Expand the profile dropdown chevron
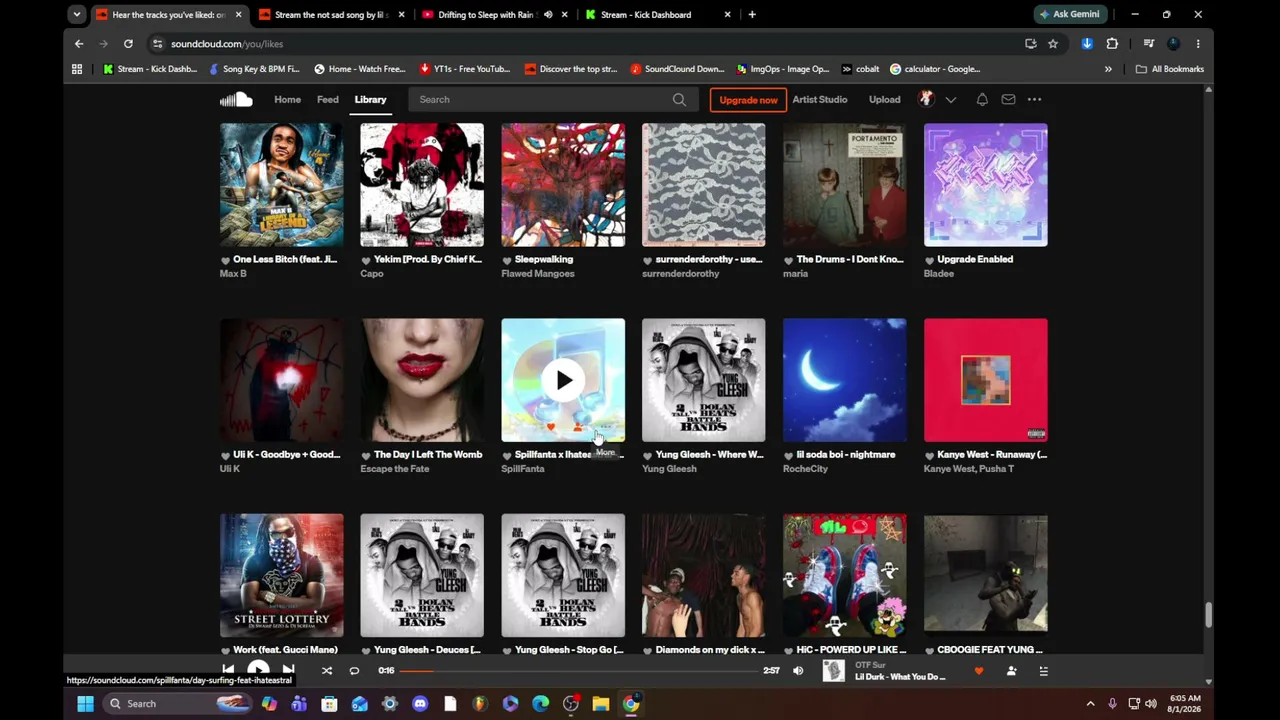This screenshot has height=720, width=1280. 951,99
